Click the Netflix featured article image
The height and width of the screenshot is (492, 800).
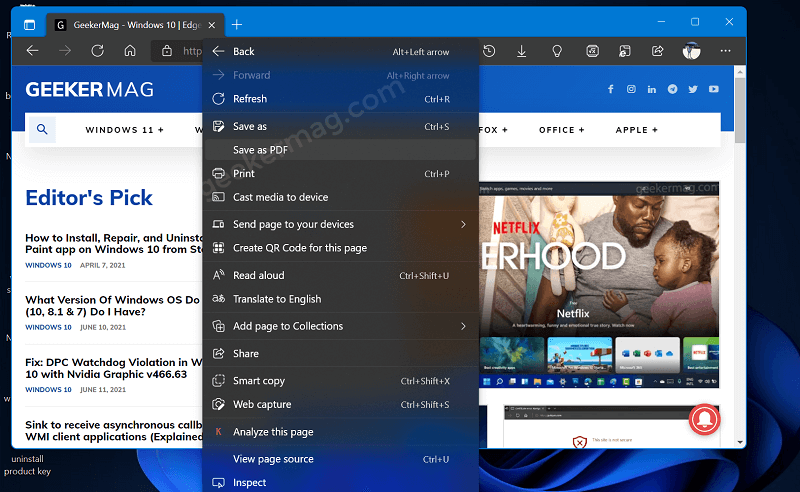[599, 285]
